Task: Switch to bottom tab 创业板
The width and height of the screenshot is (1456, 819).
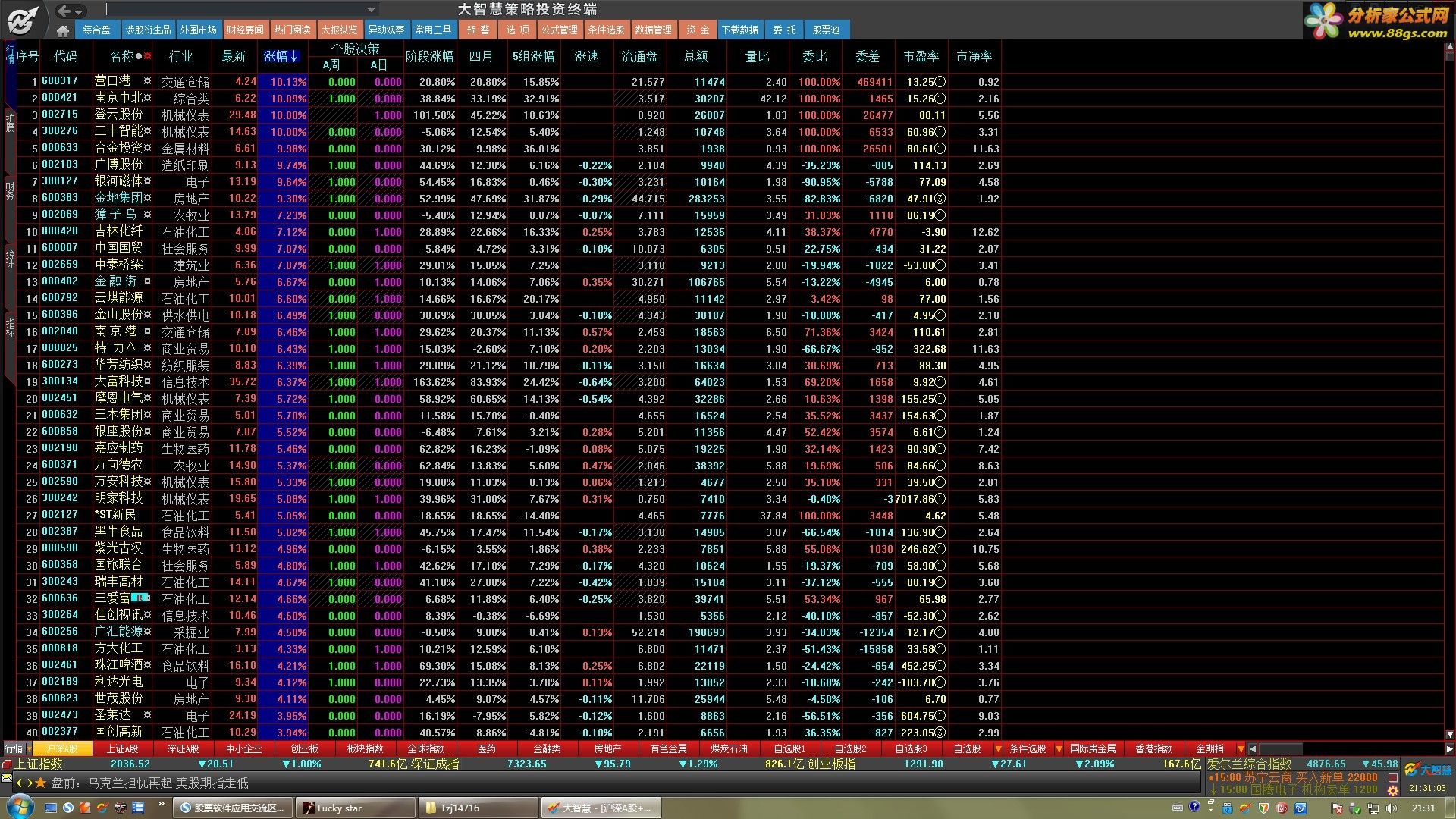Action: click(x=305, y=748)
